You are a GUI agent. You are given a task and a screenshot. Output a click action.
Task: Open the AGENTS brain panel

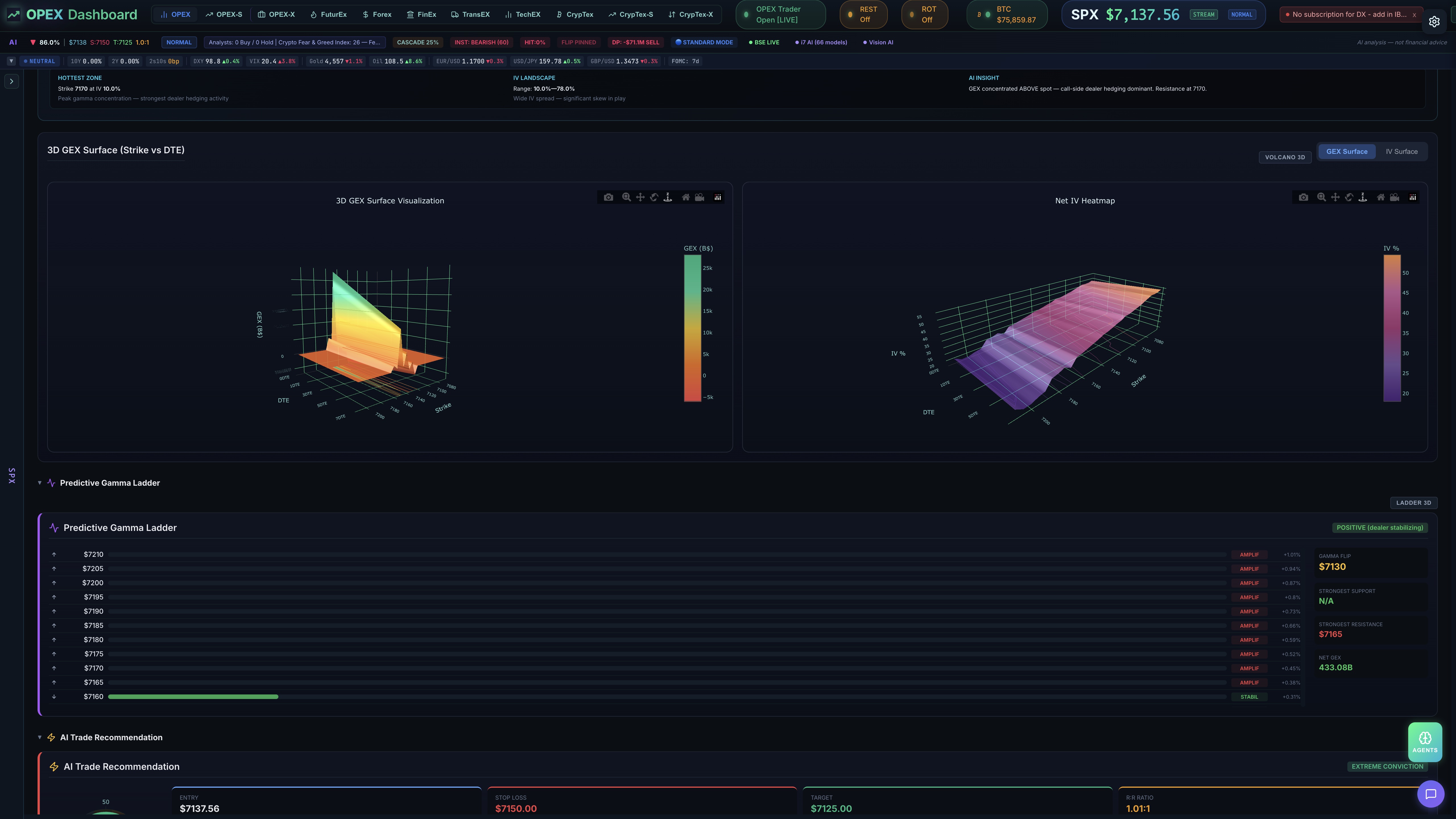point(1425,742)
